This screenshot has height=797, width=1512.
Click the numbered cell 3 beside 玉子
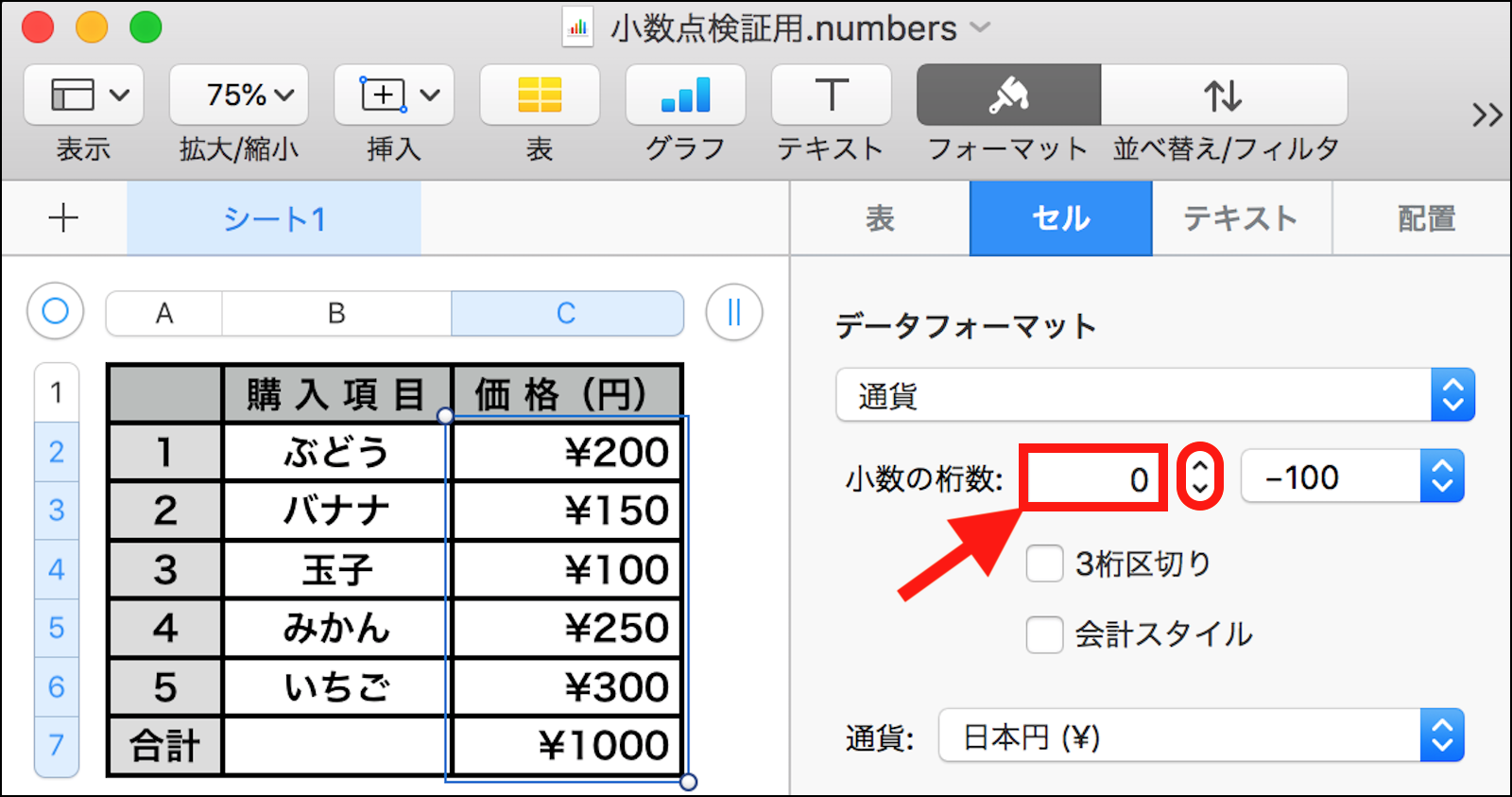click(x=165, y=569)
